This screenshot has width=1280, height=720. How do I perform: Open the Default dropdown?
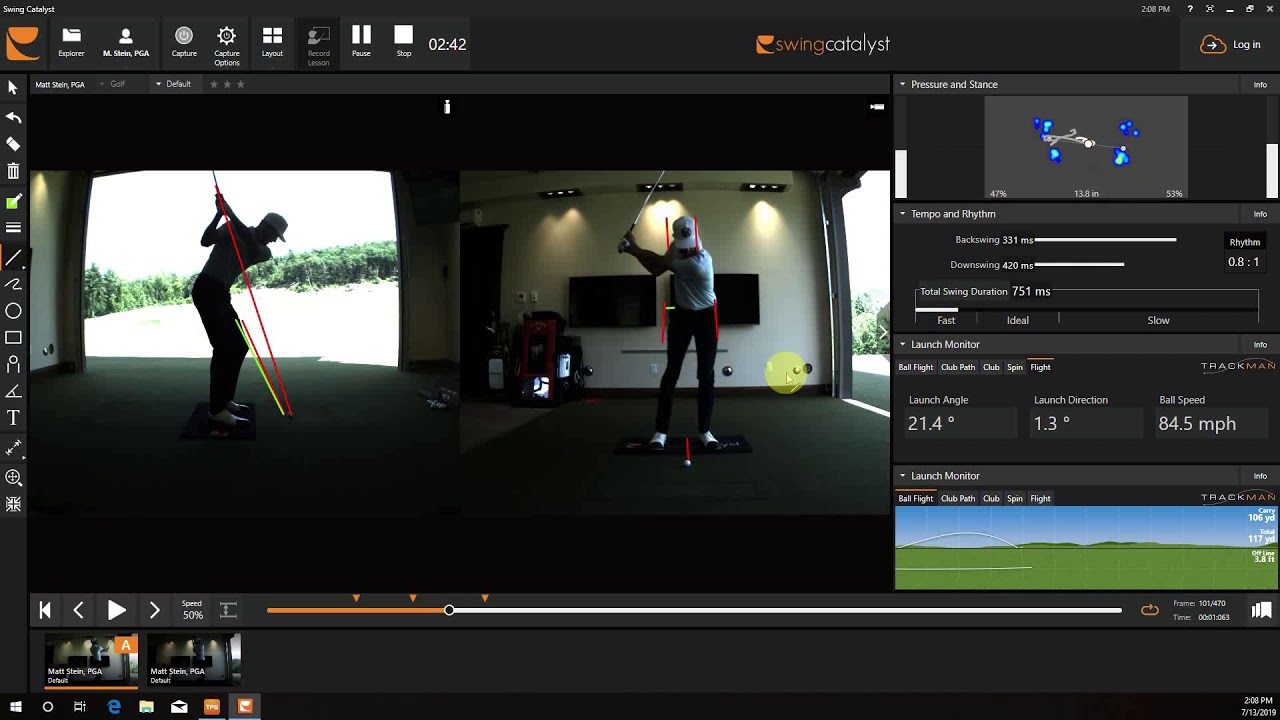[173, 84]
